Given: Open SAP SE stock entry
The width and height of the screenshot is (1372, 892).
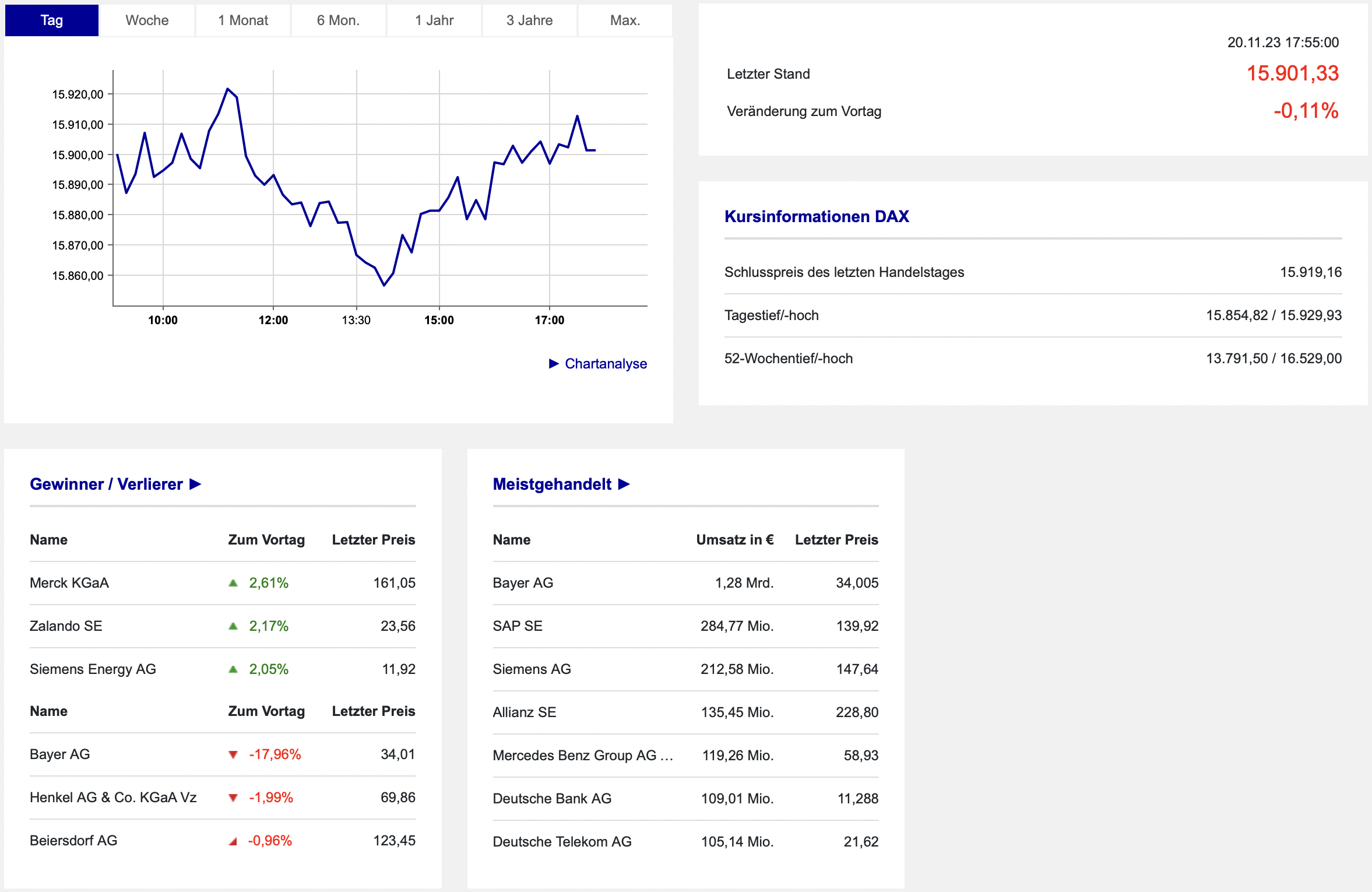Looking at the screenshot, I should click(x=518, y=626).
